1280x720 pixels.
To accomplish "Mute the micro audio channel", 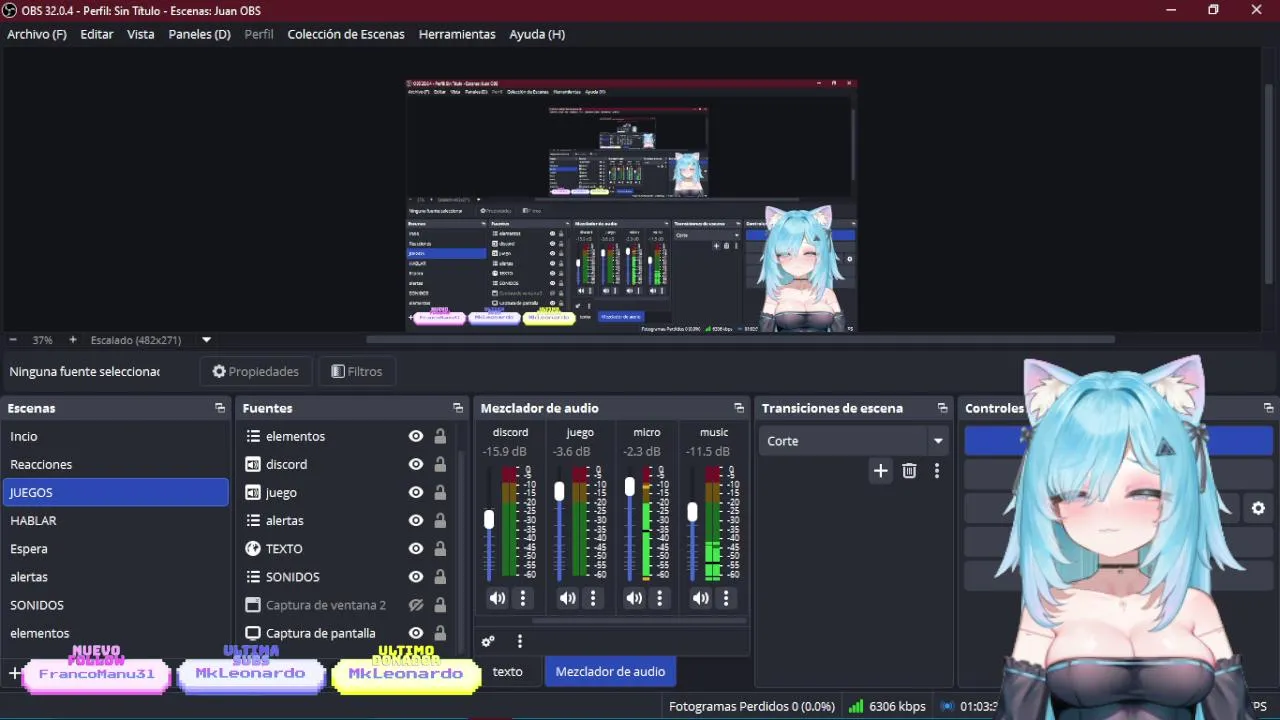I will coord(634,598).
